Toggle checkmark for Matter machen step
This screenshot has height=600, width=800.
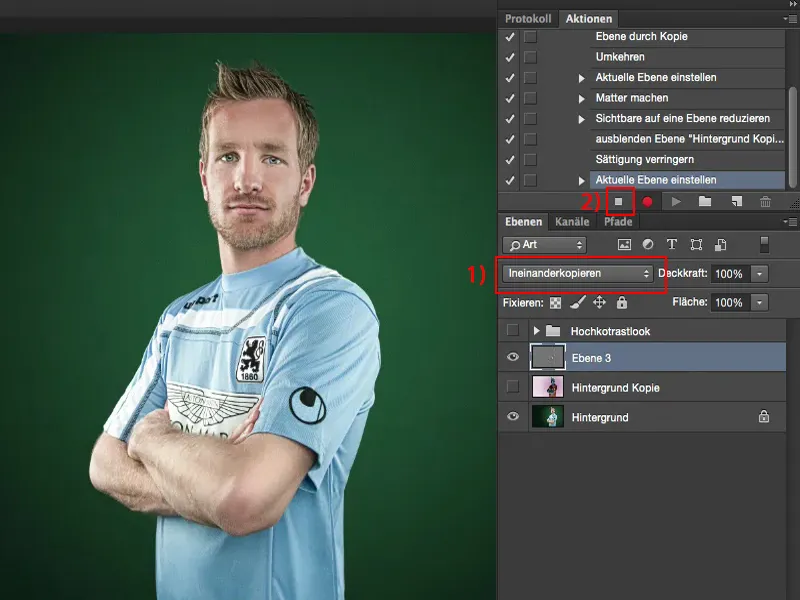click(509, 98)
